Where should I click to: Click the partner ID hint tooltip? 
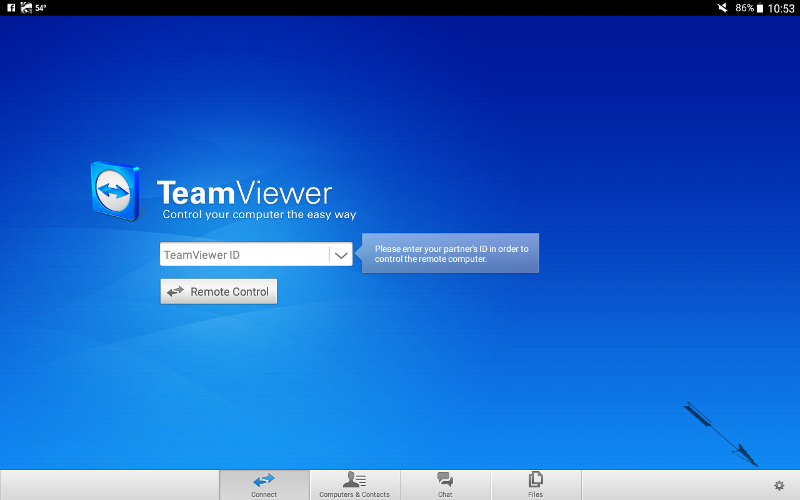tap(451, 254)
